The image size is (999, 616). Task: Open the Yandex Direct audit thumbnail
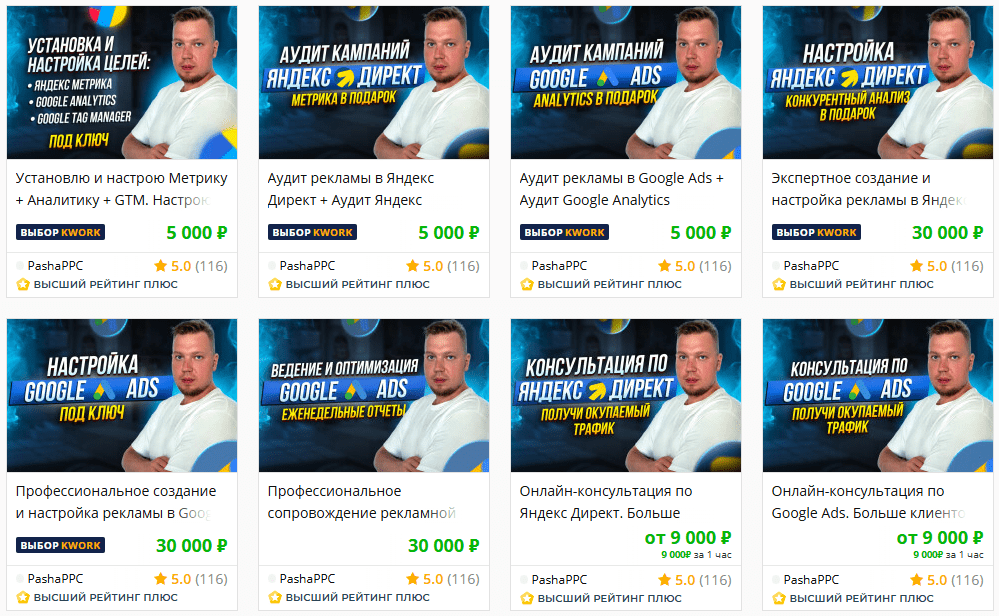click(x=374, y=82)
